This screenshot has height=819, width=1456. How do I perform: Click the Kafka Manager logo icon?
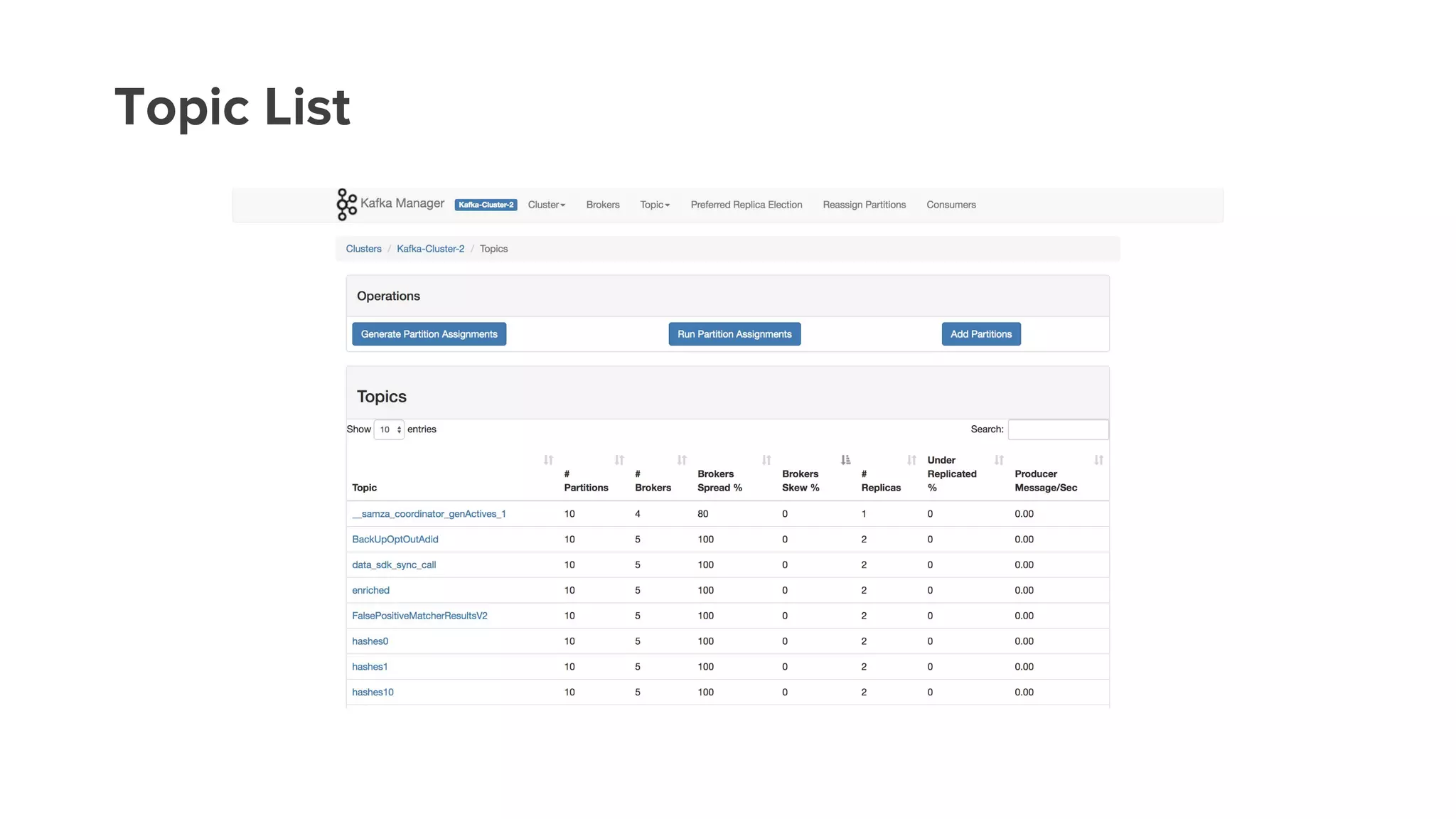(346, 205)
